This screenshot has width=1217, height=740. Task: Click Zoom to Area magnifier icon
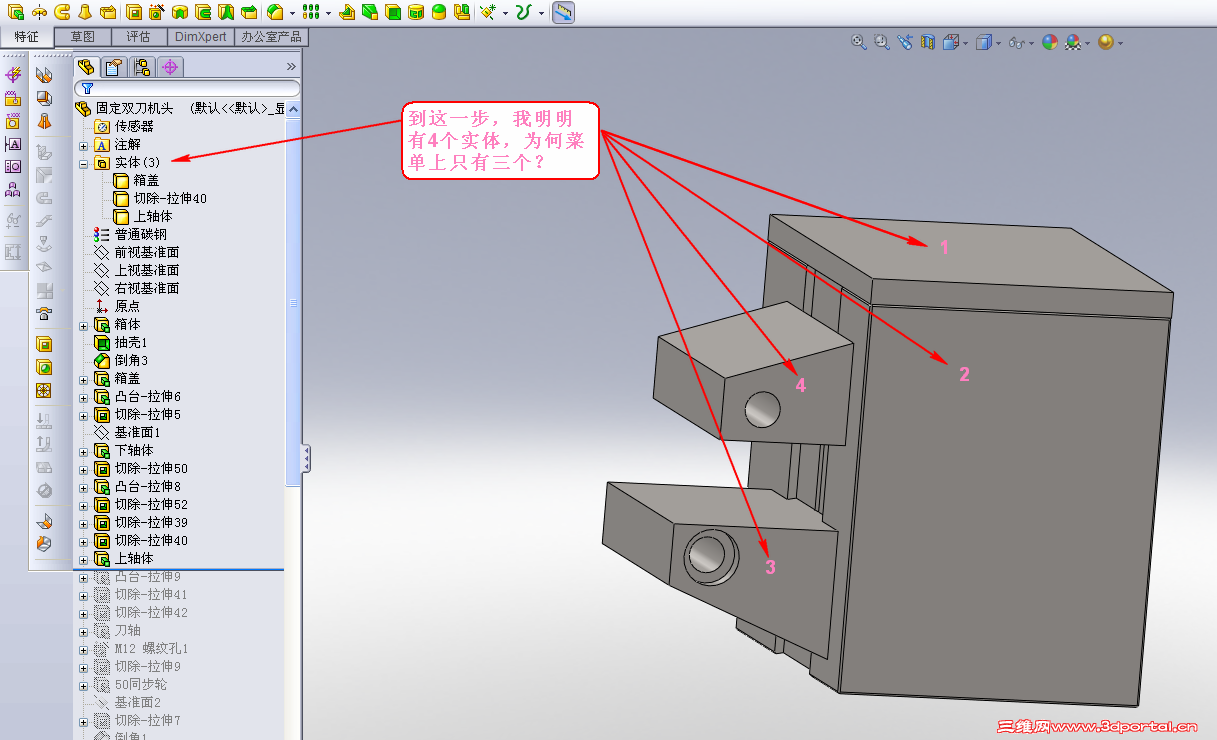point(881,42)
